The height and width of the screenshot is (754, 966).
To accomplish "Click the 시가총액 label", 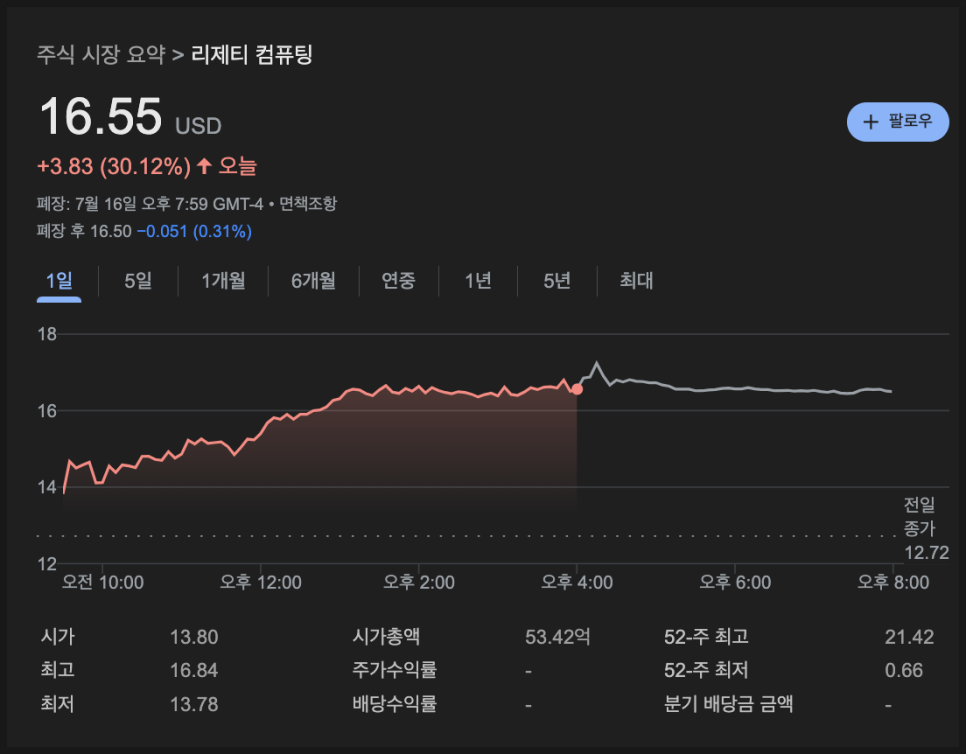I will click(x=386, y=637).
